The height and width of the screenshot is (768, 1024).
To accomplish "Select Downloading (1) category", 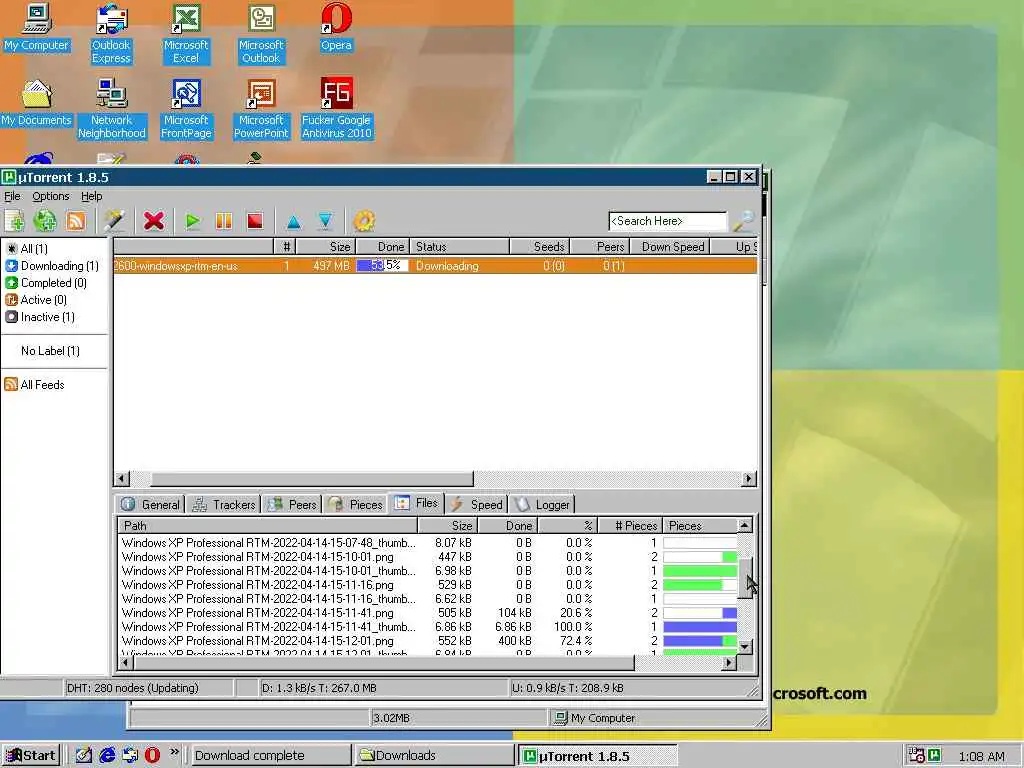I will pyautogui.click(x=52, y=266).
